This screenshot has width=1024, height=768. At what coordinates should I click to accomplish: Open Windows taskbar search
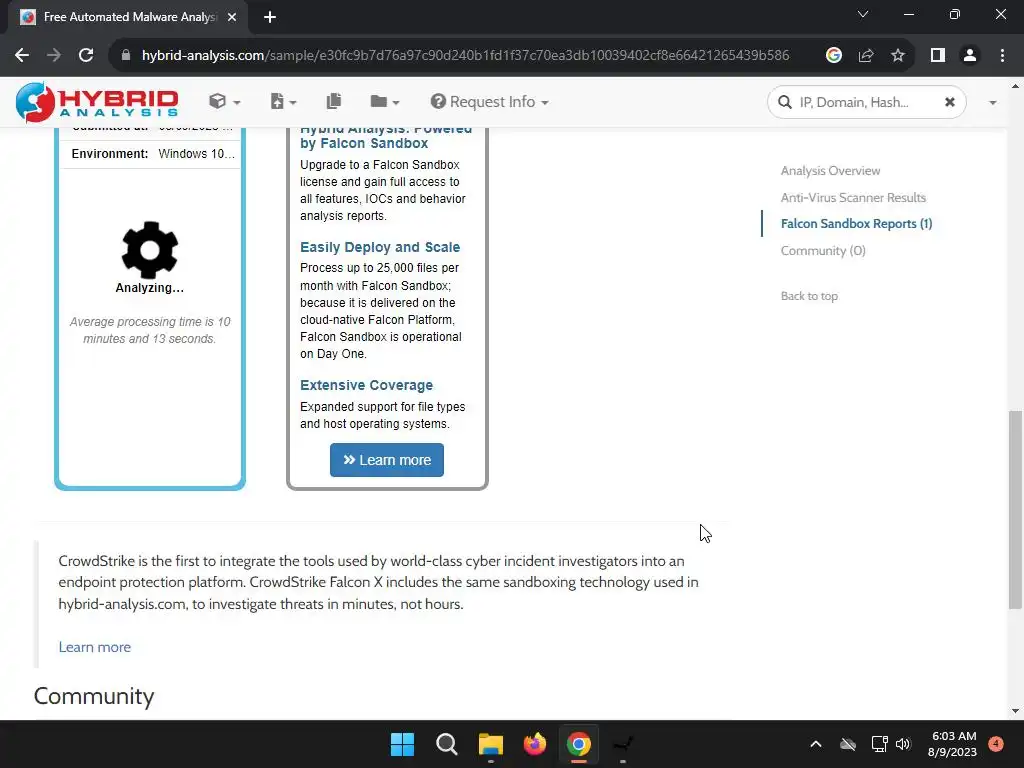(447, 744)
